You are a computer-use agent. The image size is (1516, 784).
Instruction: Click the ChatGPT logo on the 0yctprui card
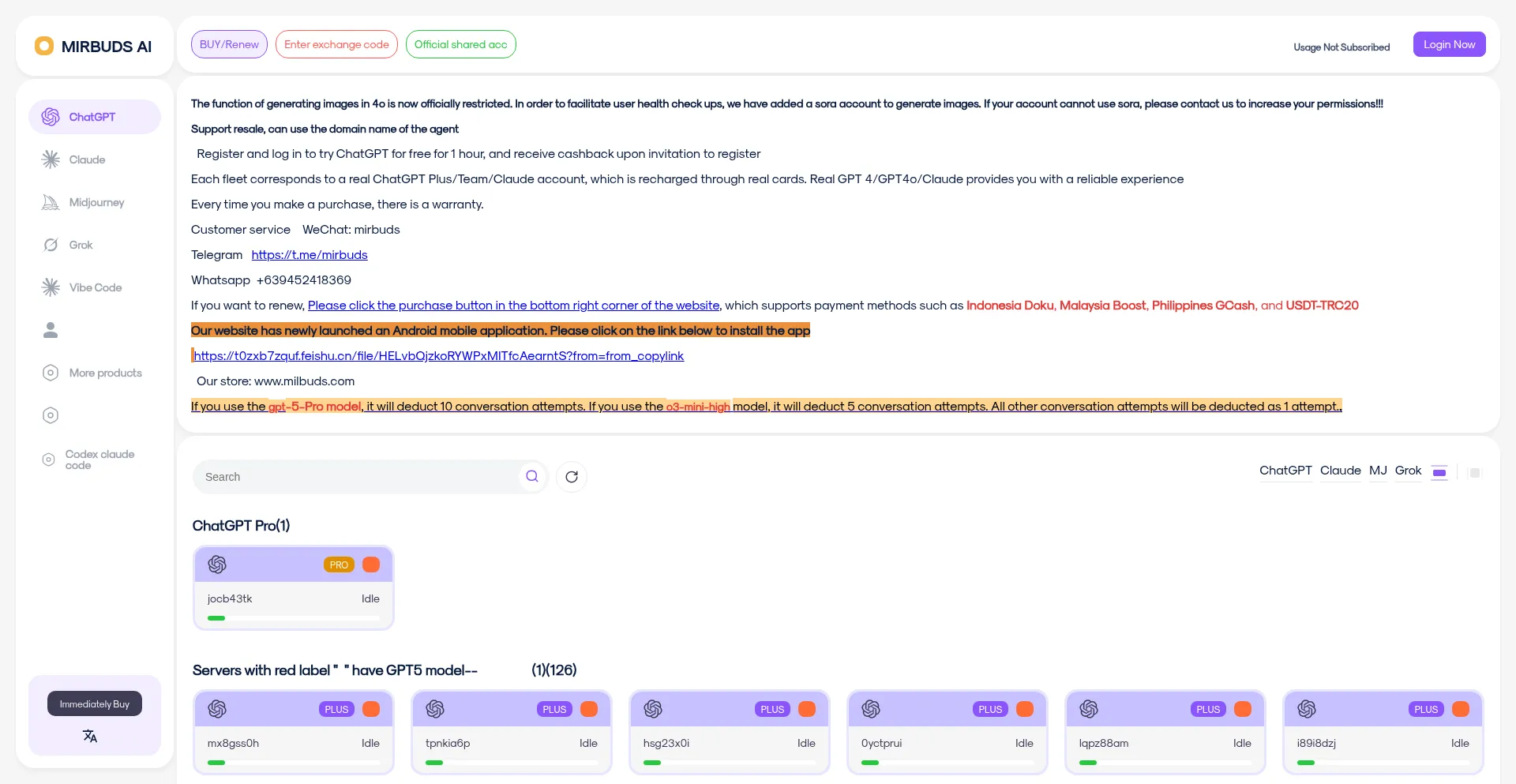[x=871, y=709]
